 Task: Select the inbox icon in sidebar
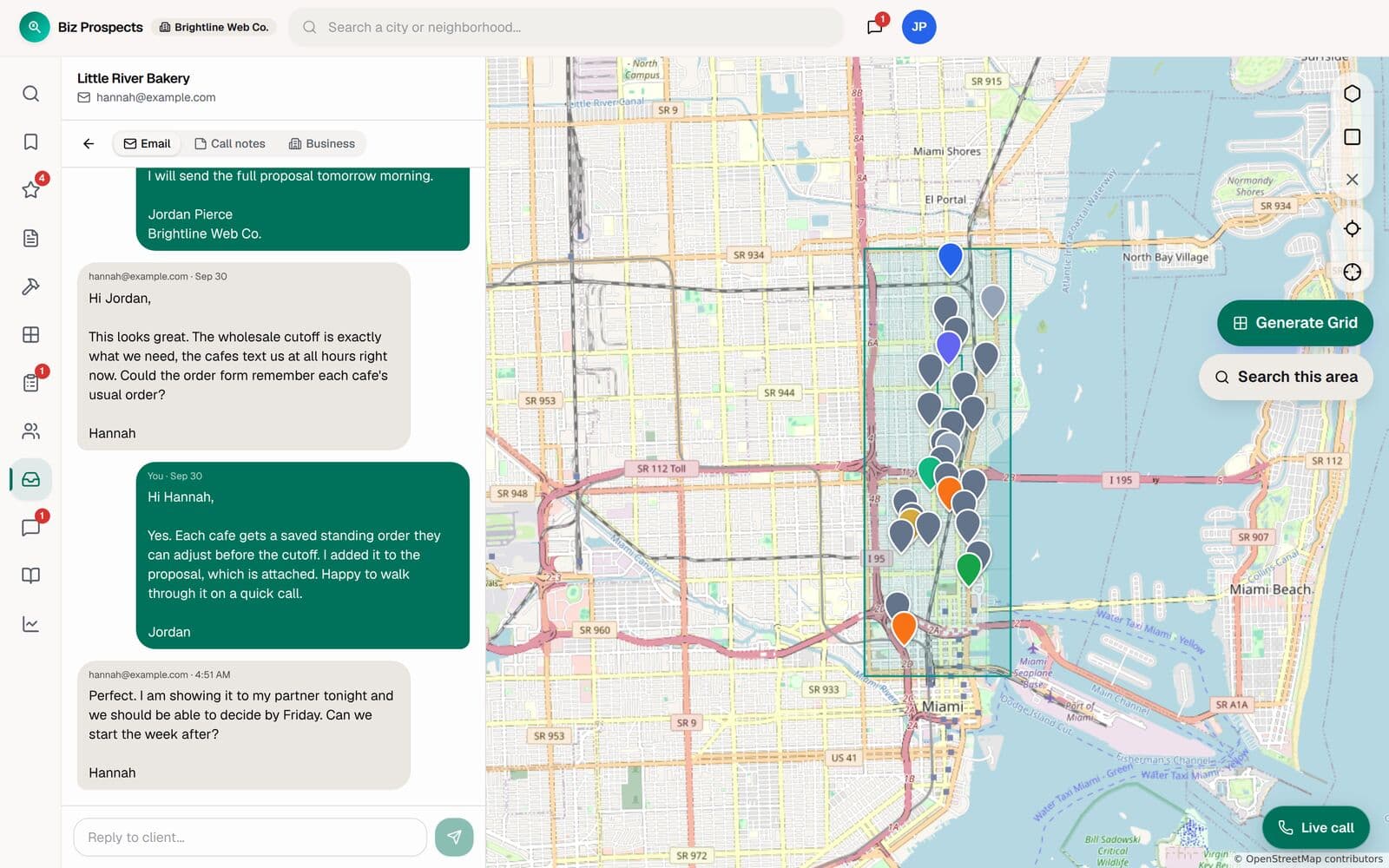tap(30, 479)
